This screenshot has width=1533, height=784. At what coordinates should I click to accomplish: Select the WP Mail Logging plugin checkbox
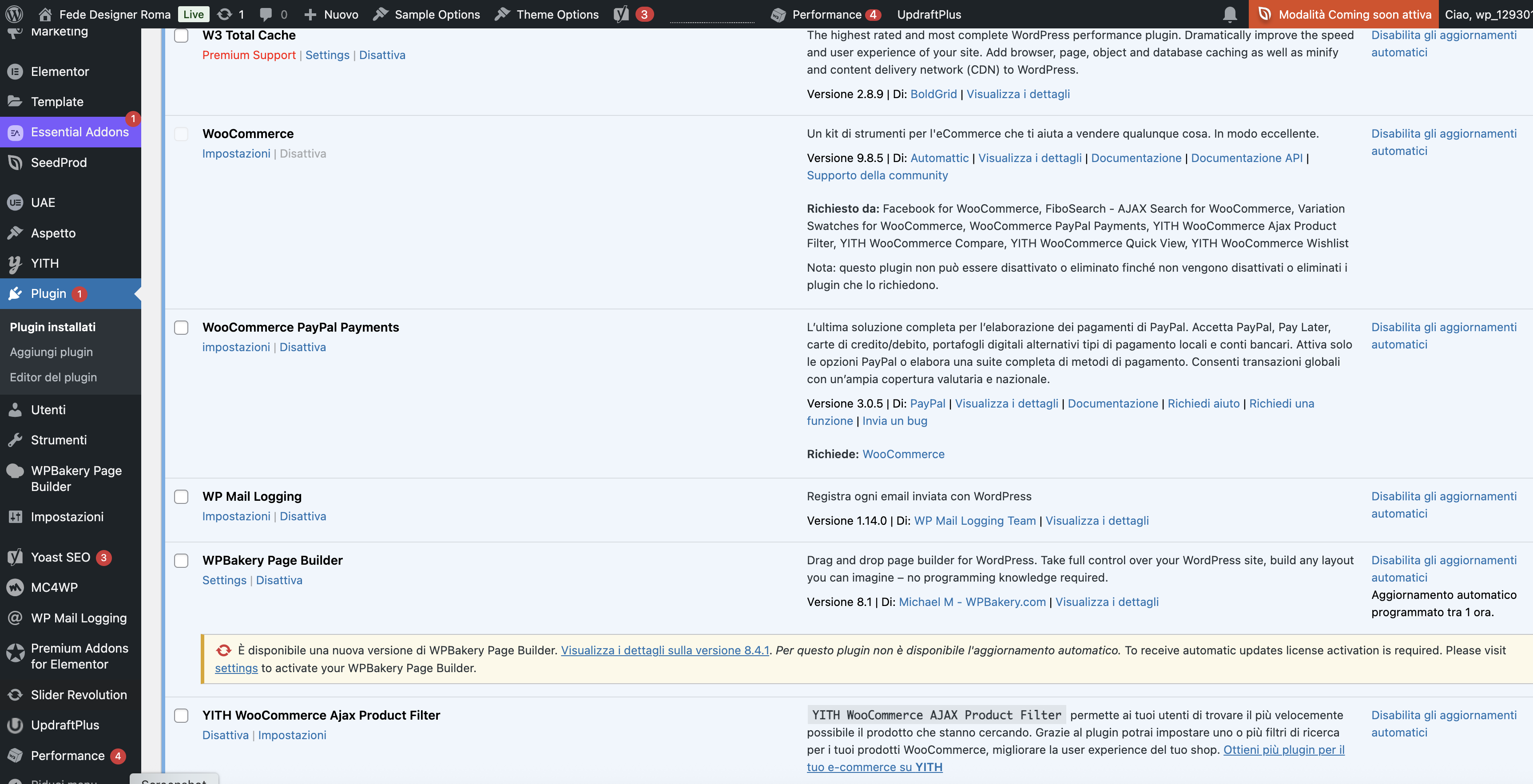[181, 496]
